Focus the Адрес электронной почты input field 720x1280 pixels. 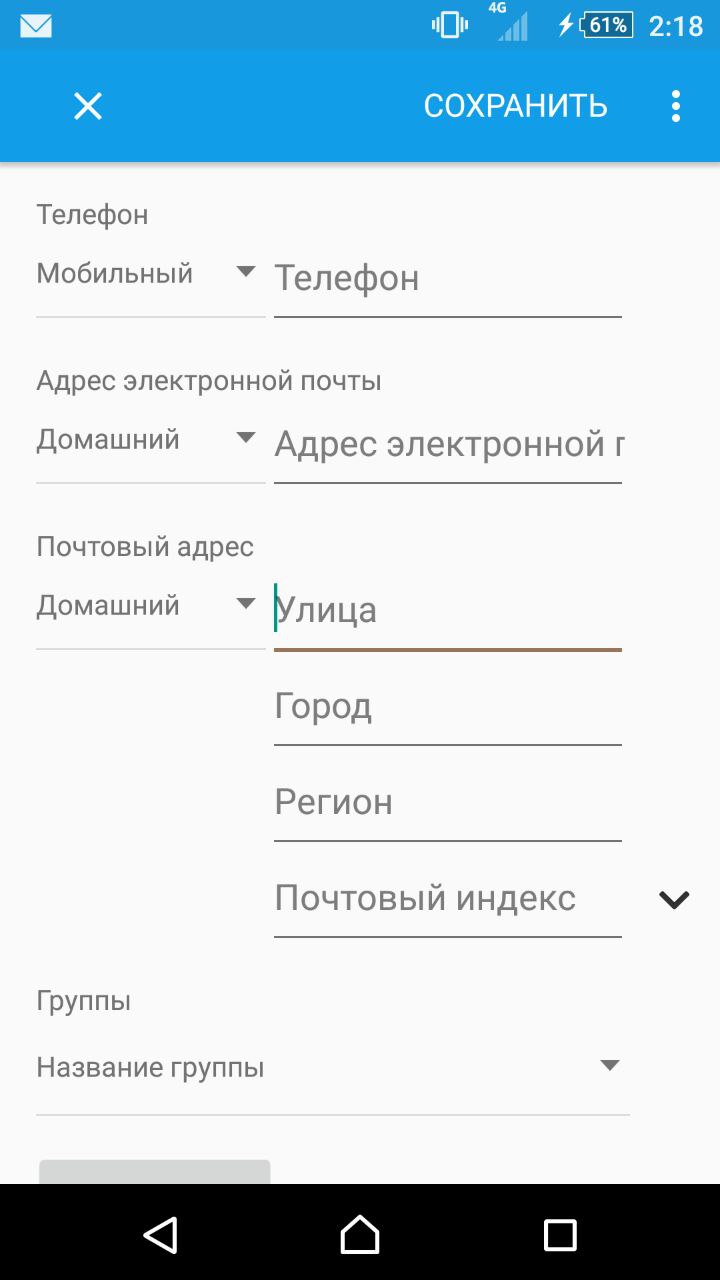[448, 444]
